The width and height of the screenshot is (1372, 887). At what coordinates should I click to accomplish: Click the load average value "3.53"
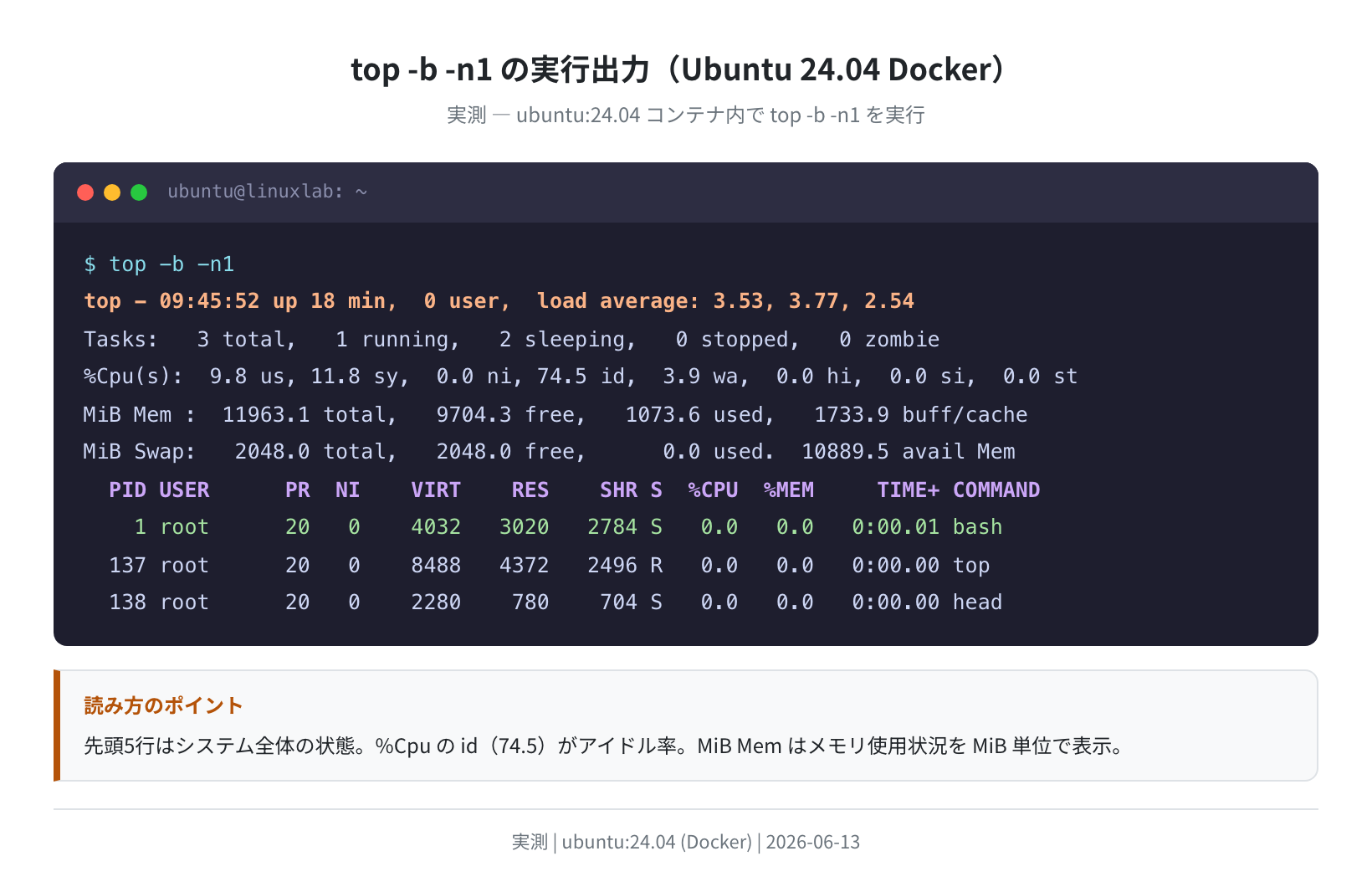click(x=738, y=301)
